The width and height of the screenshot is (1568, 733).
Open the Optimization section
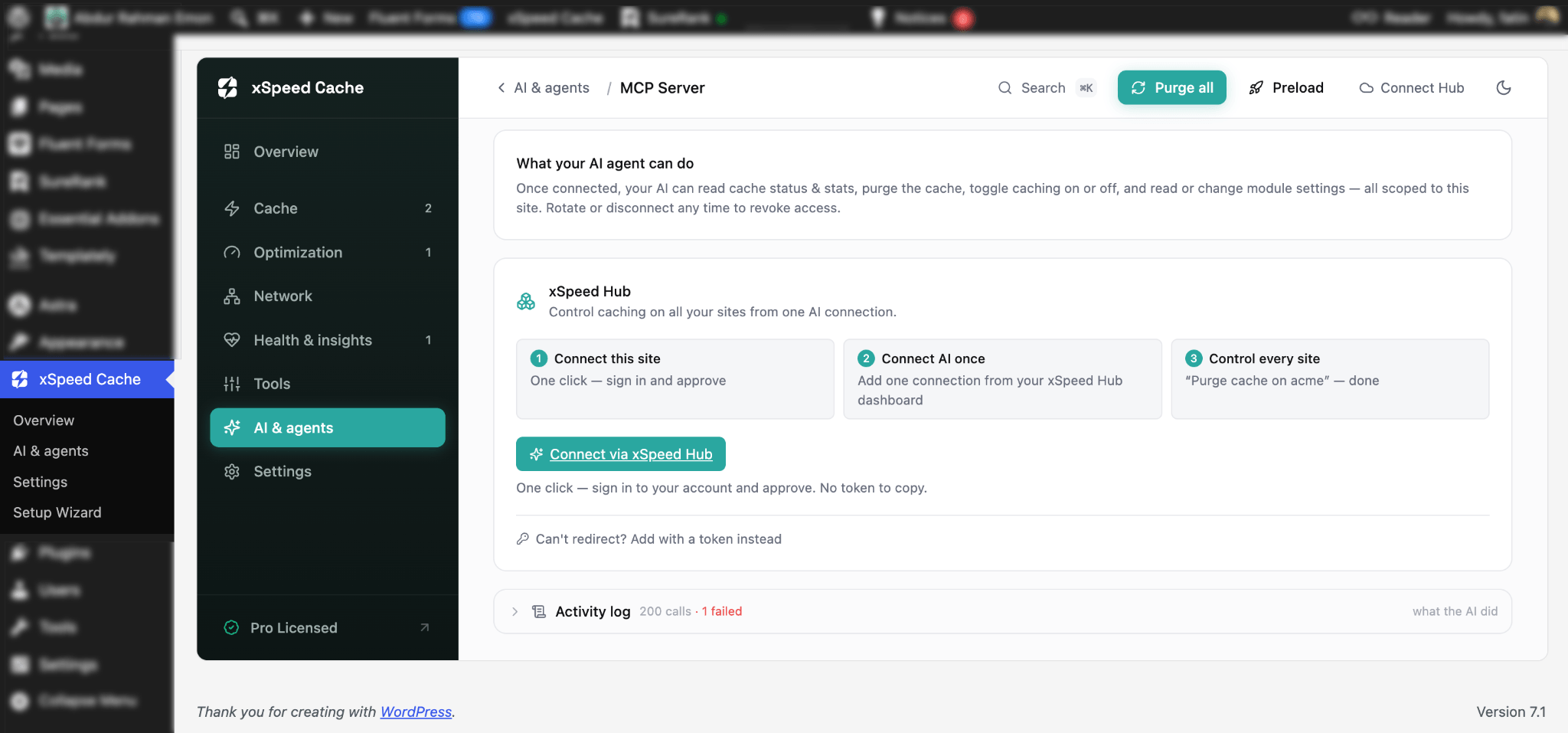point(328,252)
